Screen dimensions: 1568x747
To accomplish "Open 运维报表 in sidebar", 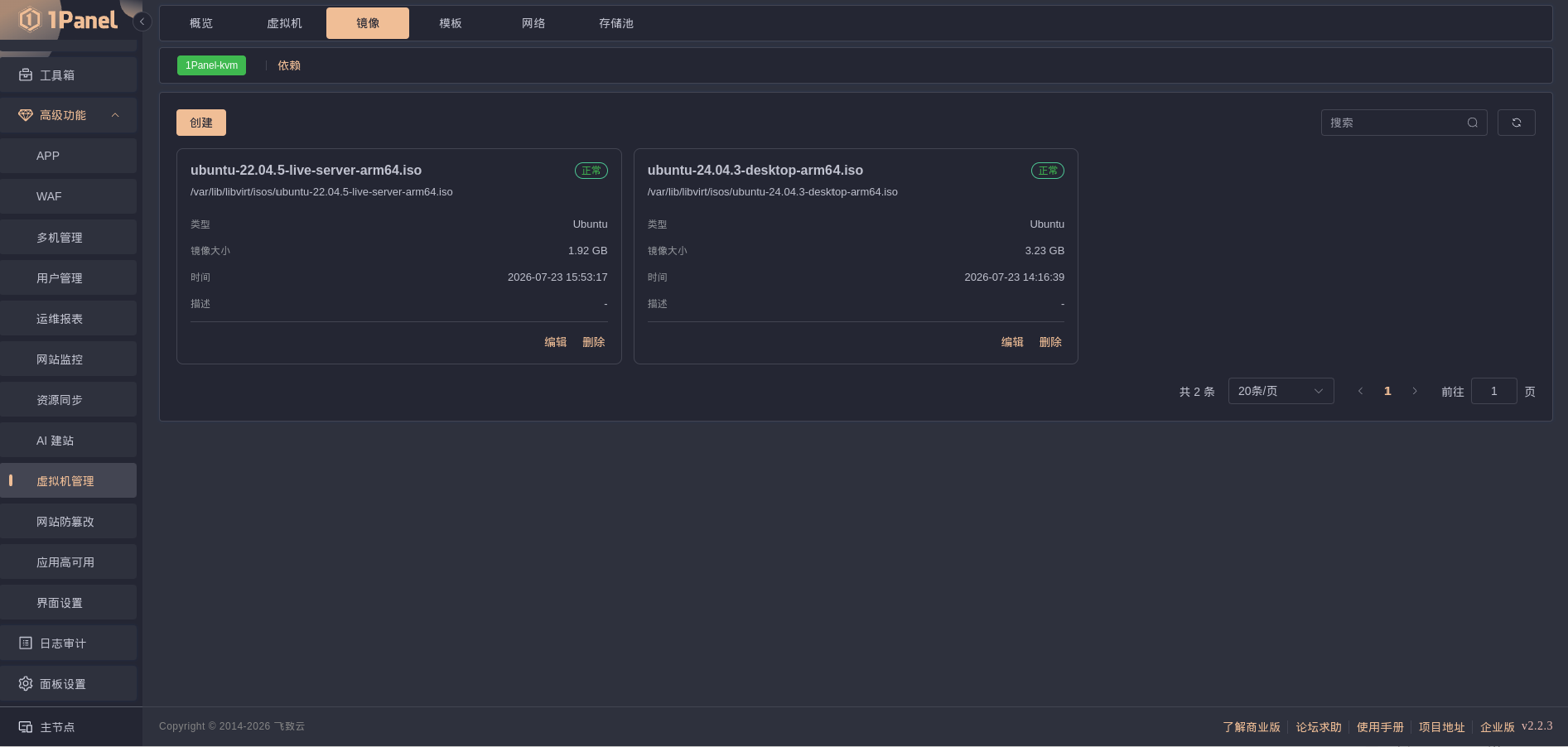I will click(x=68, y=318).
